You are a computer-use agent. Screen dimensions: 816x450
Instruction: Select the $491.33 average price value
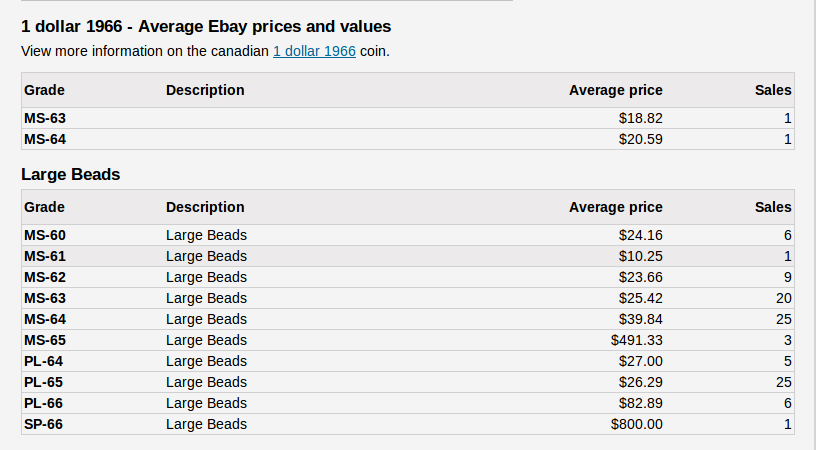coord(636,340)
